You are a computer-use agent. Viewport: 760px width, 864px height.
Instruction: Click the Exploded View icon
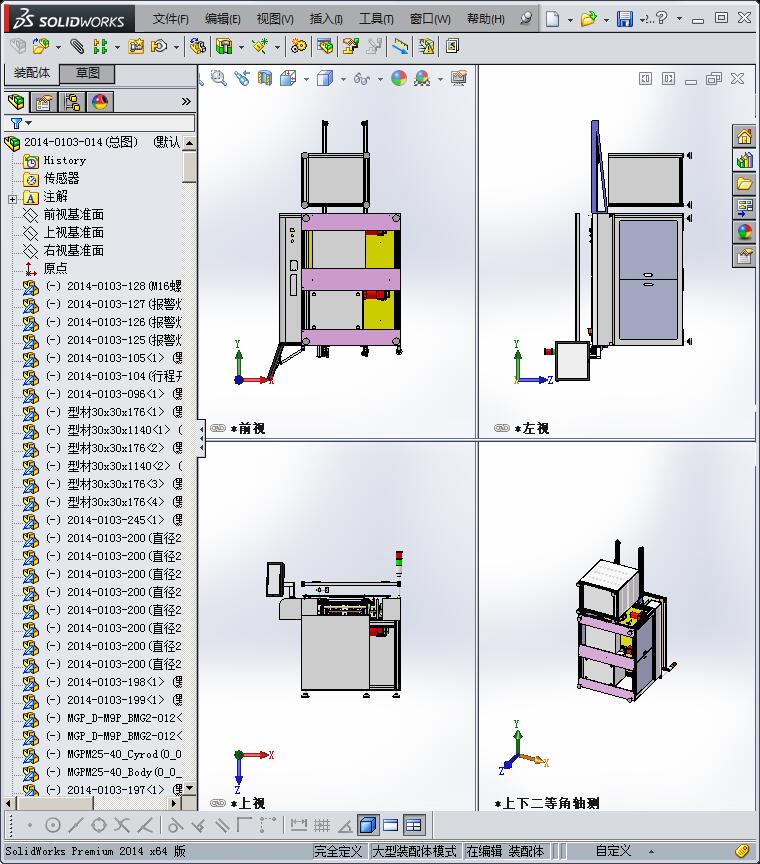pyautogui.click(x=351, y=46)
